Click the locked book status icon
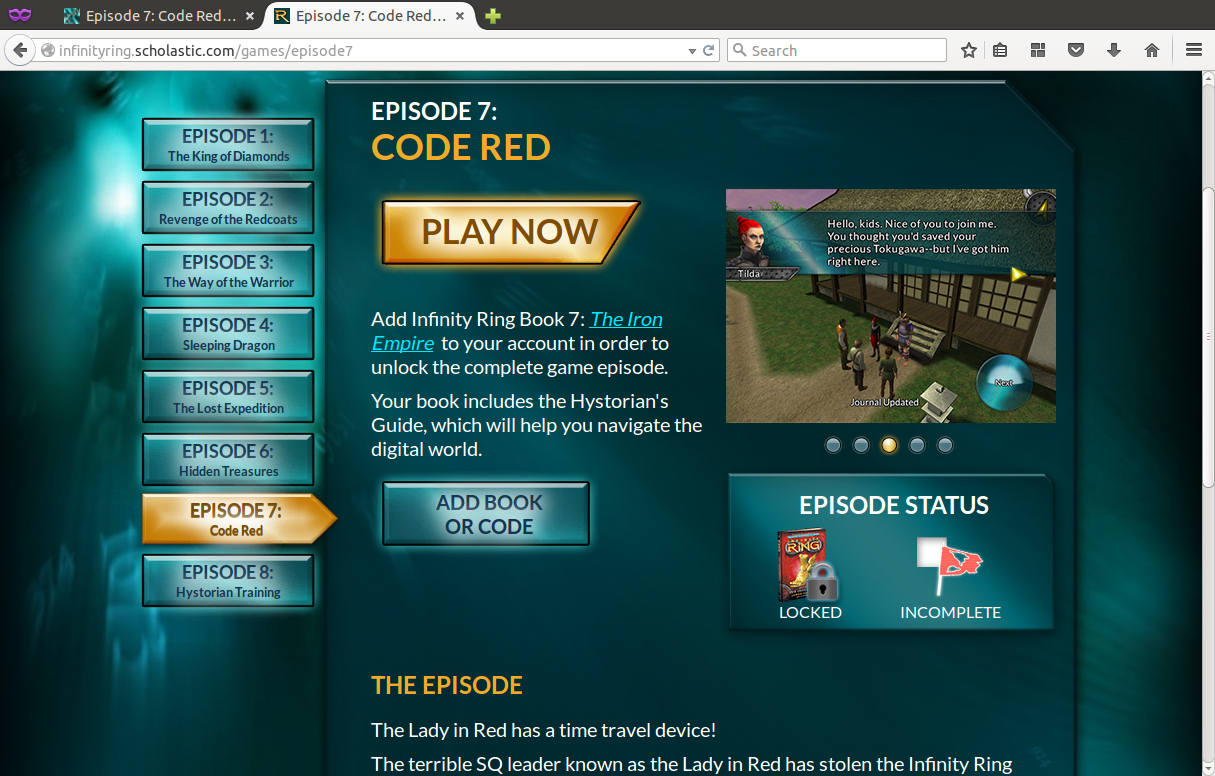 click(808, 565)
